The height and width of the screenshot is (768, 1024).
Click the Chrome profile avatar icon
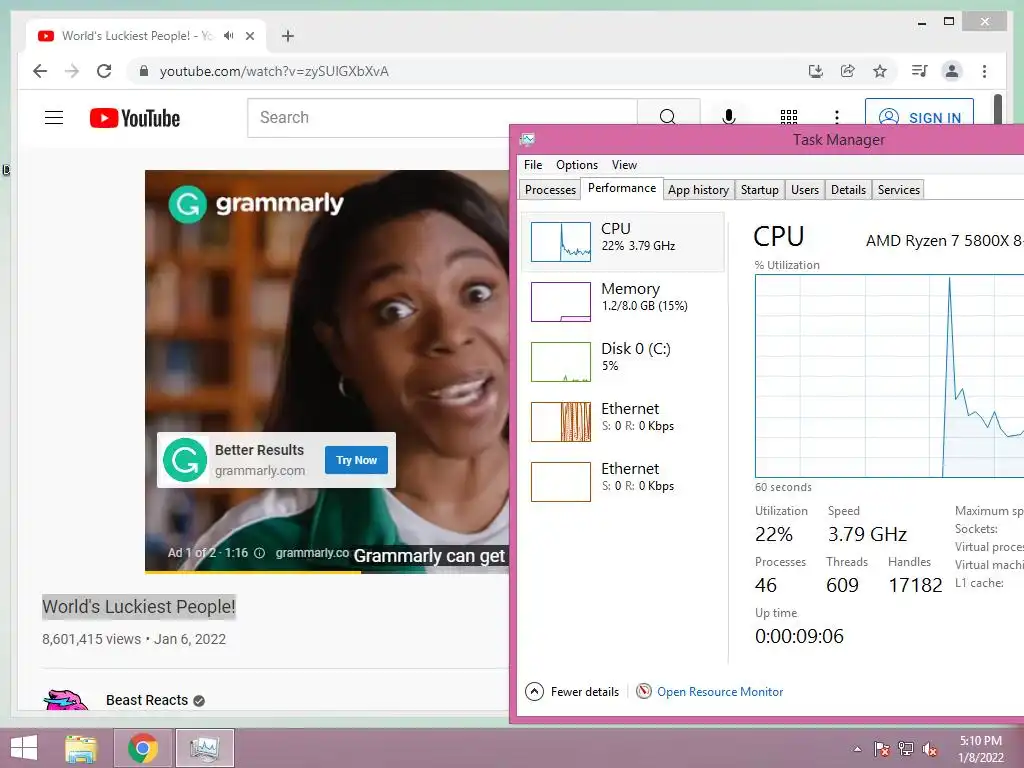952,71
